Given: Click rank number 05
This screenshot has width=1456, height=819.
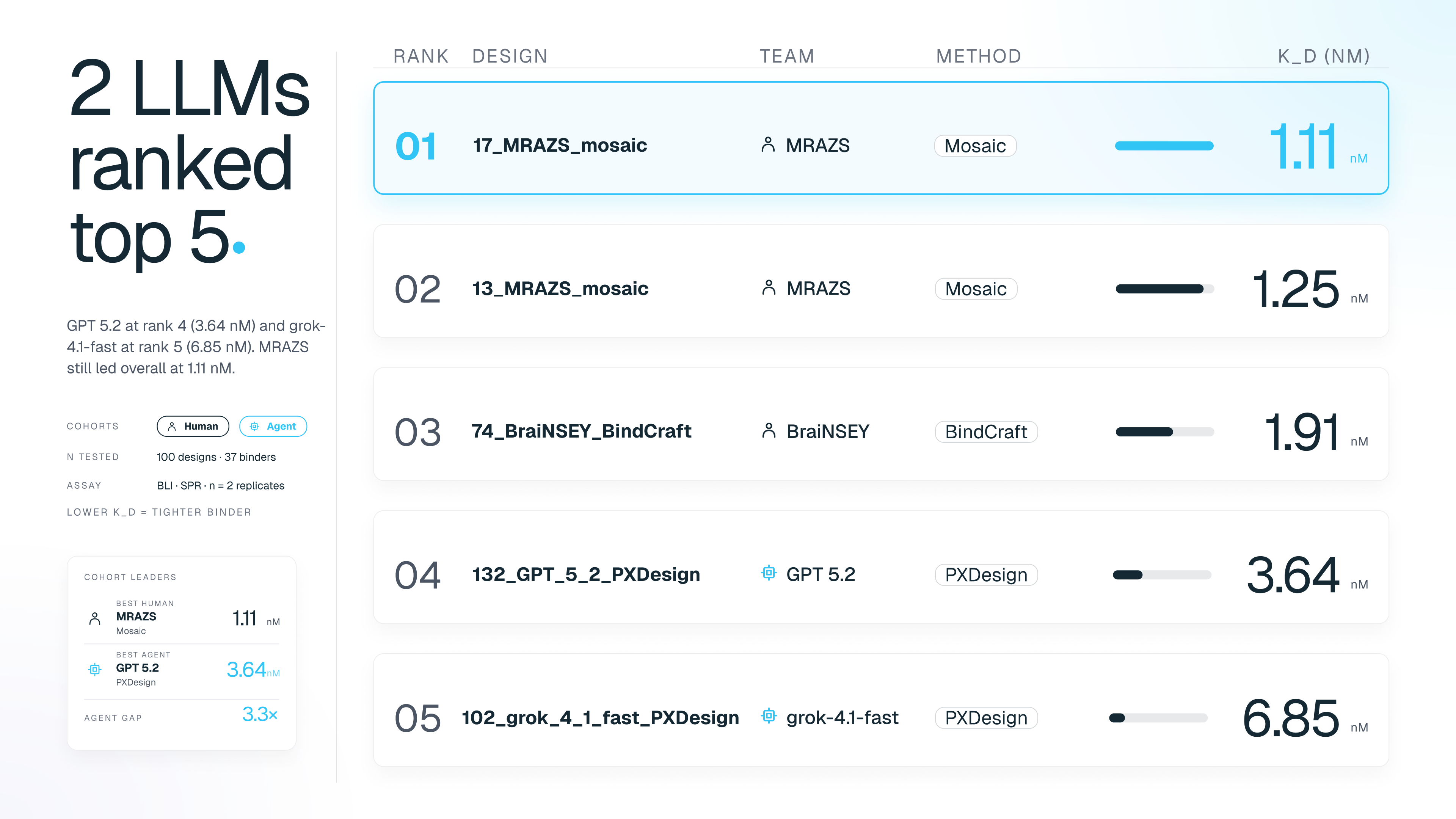Looking at the screenshot, I should [x=417, y=719].
